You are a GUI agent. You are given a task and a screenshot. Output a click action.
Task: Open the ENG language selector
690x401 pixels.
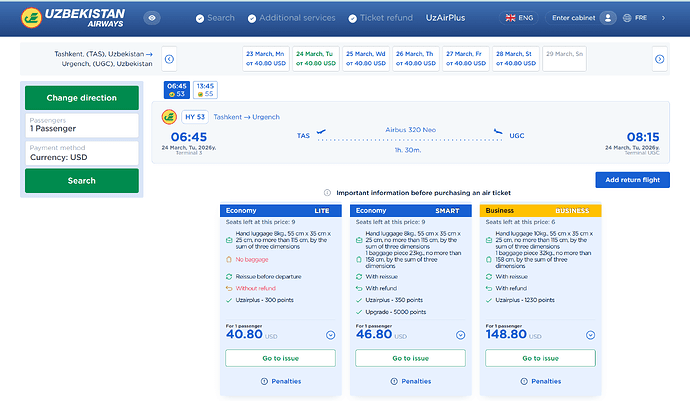tap(519, 18)
